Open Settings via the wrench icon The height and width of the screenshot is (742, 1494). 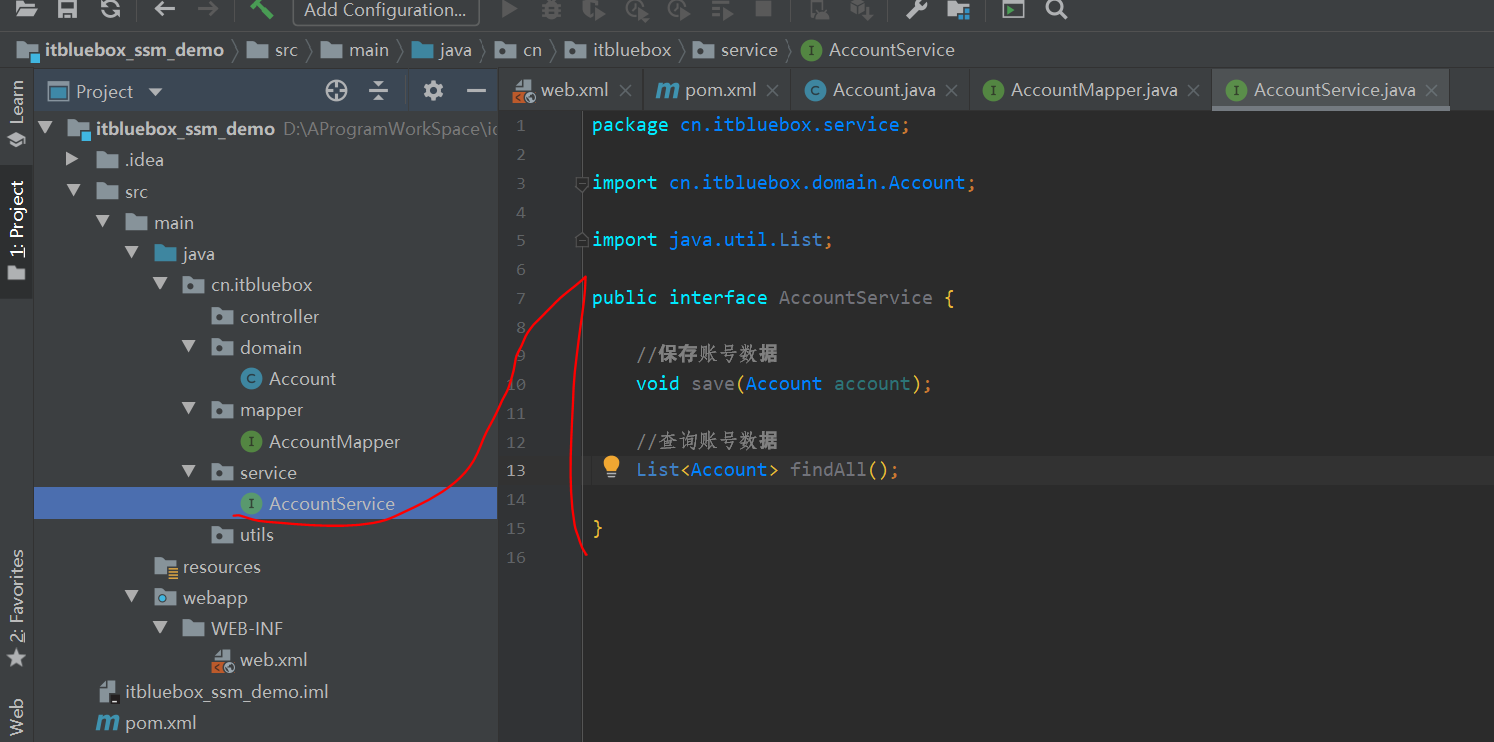point(916,9)
